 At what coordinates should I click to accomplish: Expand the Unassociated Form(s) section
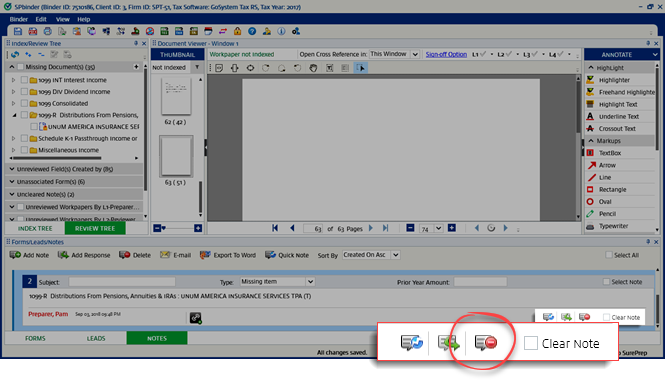pyautogui.click(x=12, y=182)
